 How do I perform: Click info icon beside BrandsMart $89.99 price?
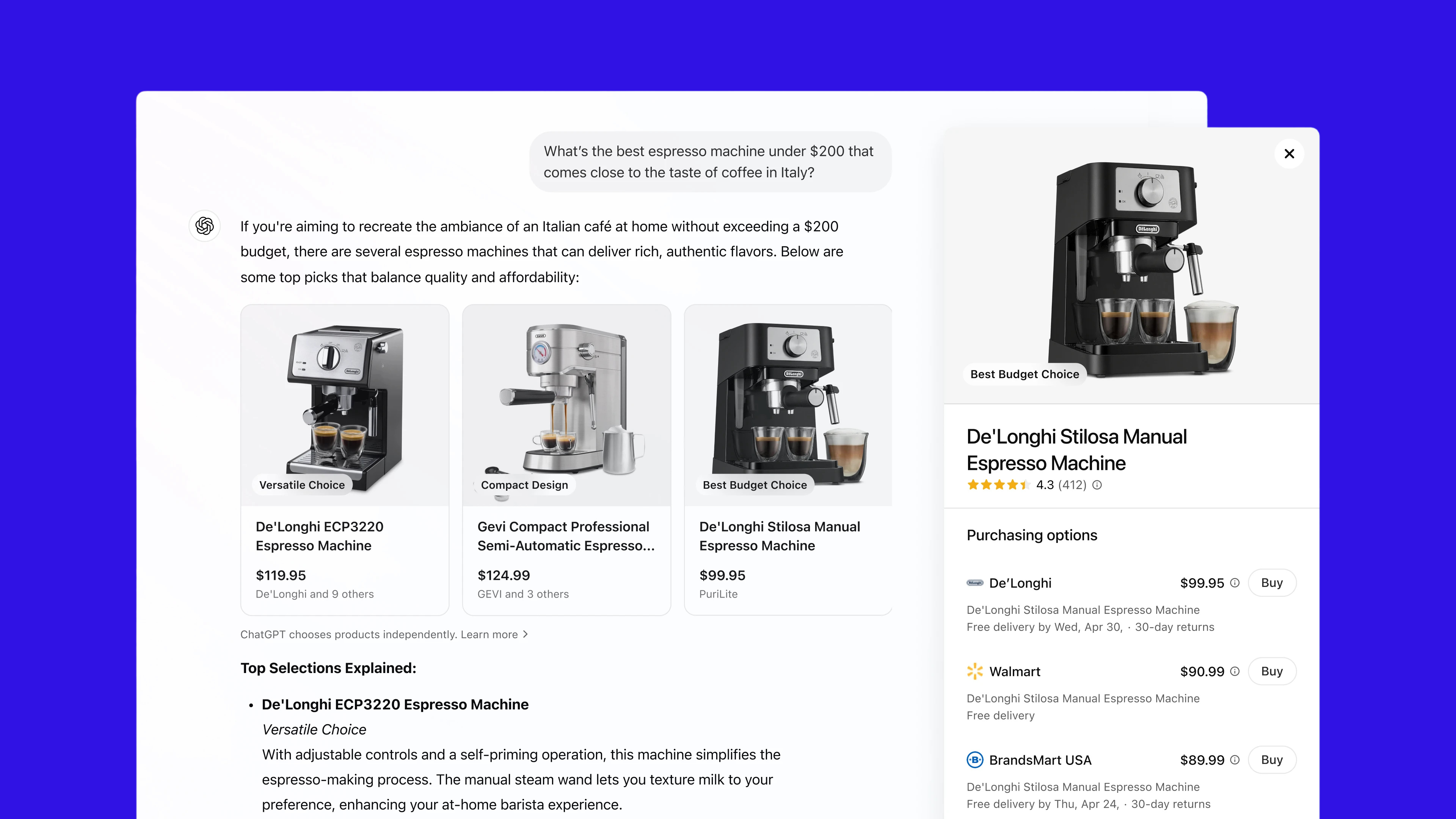tap(1235, 760)
